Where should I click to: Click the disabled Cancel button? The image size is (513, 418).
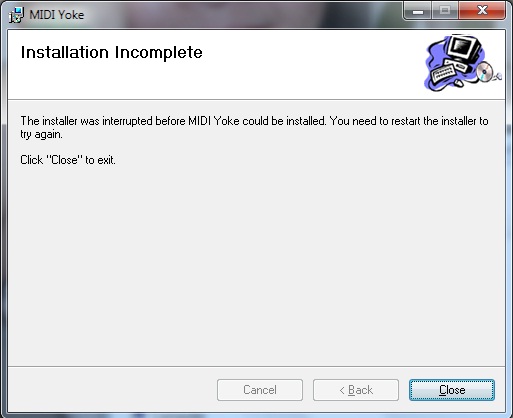pyautogui.click(x=260, y=390)
